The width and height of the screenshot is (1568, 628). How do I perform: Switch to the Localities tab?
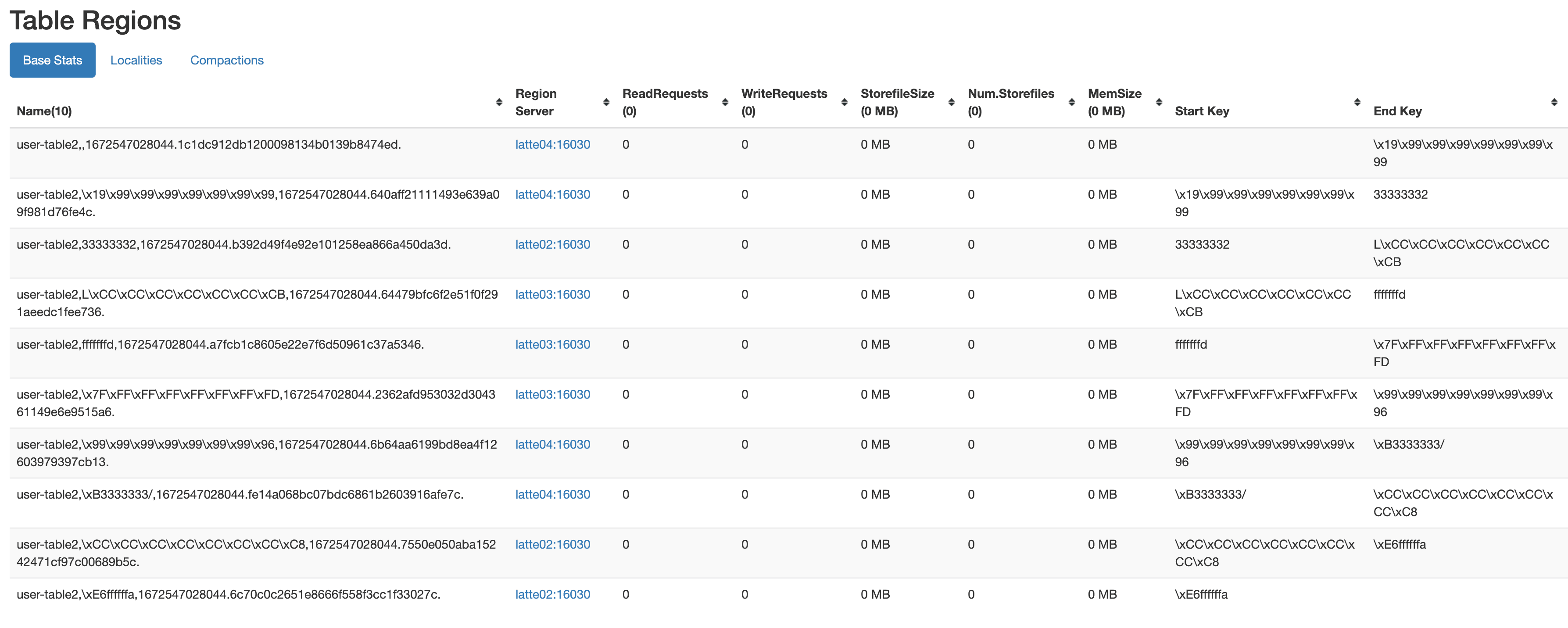coord(136,60)
